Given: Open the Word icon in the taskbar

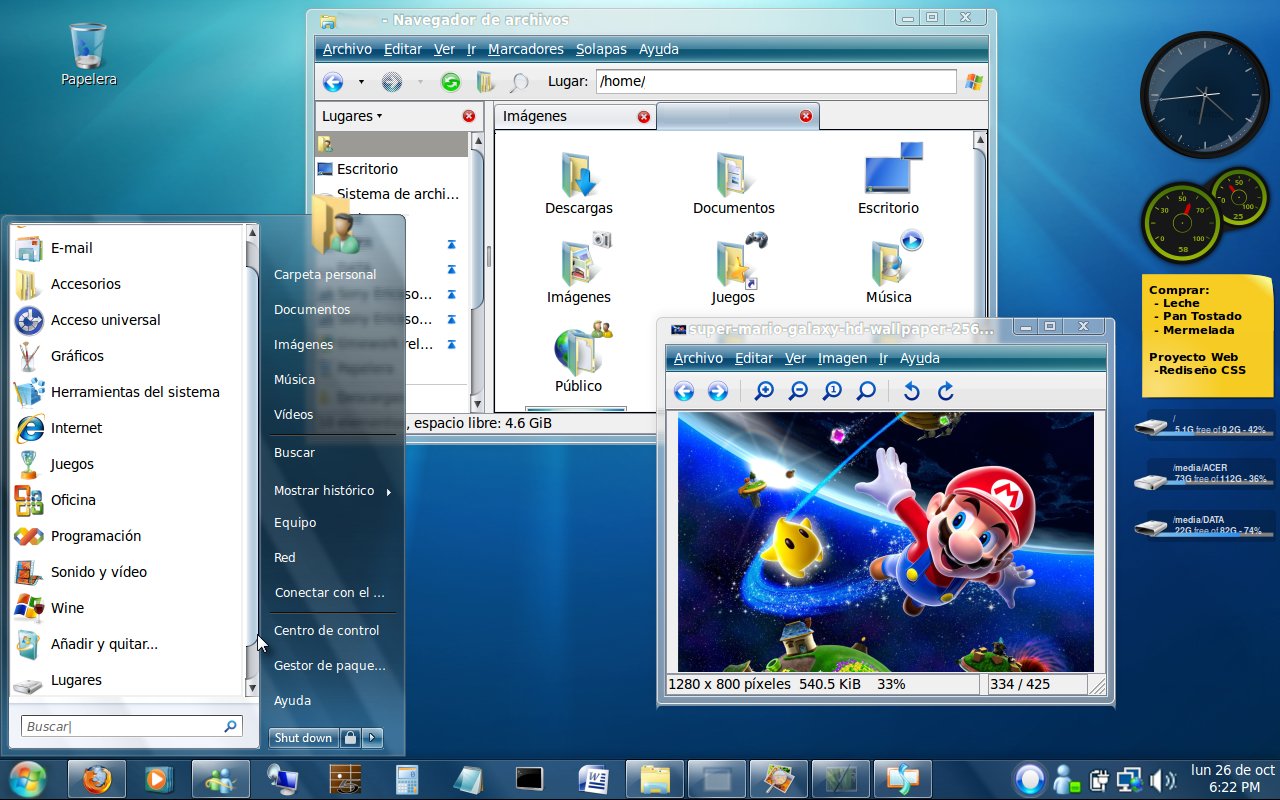Looking at the screenshot, I should (594, 778).
